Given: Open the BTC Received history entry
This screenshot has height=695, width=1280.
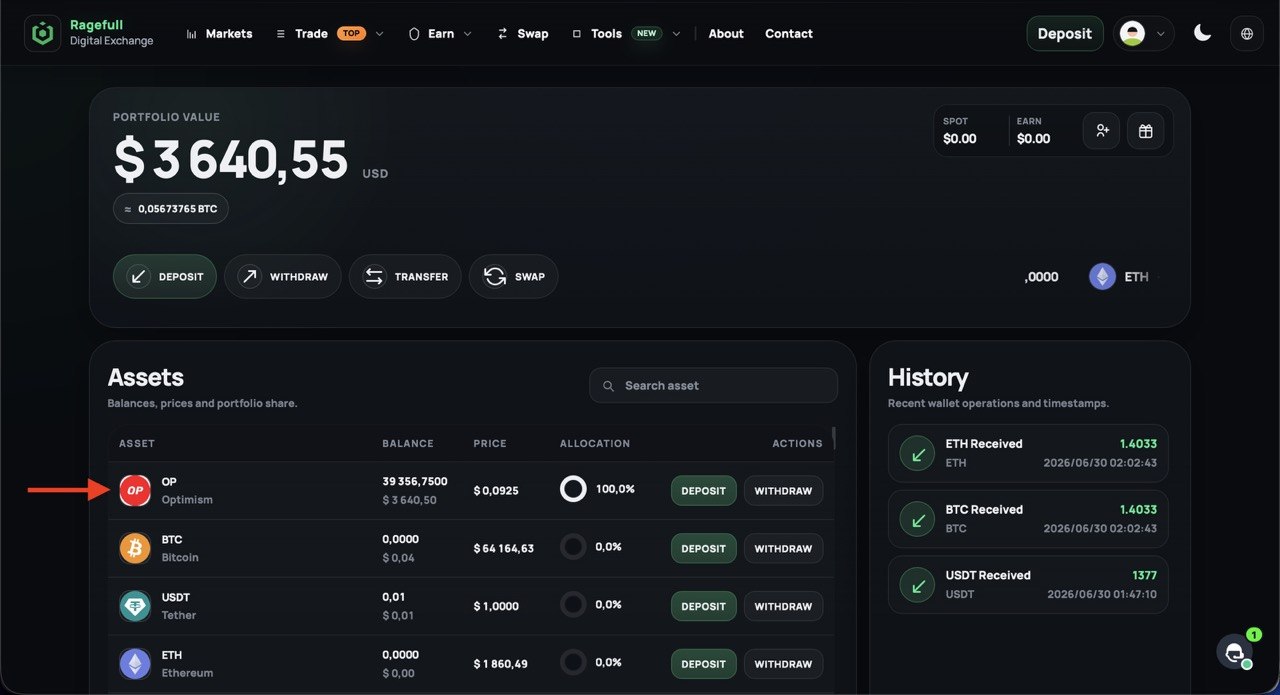Looking at the screenshot, I should pyautogui.click(x=1028, y=519).
